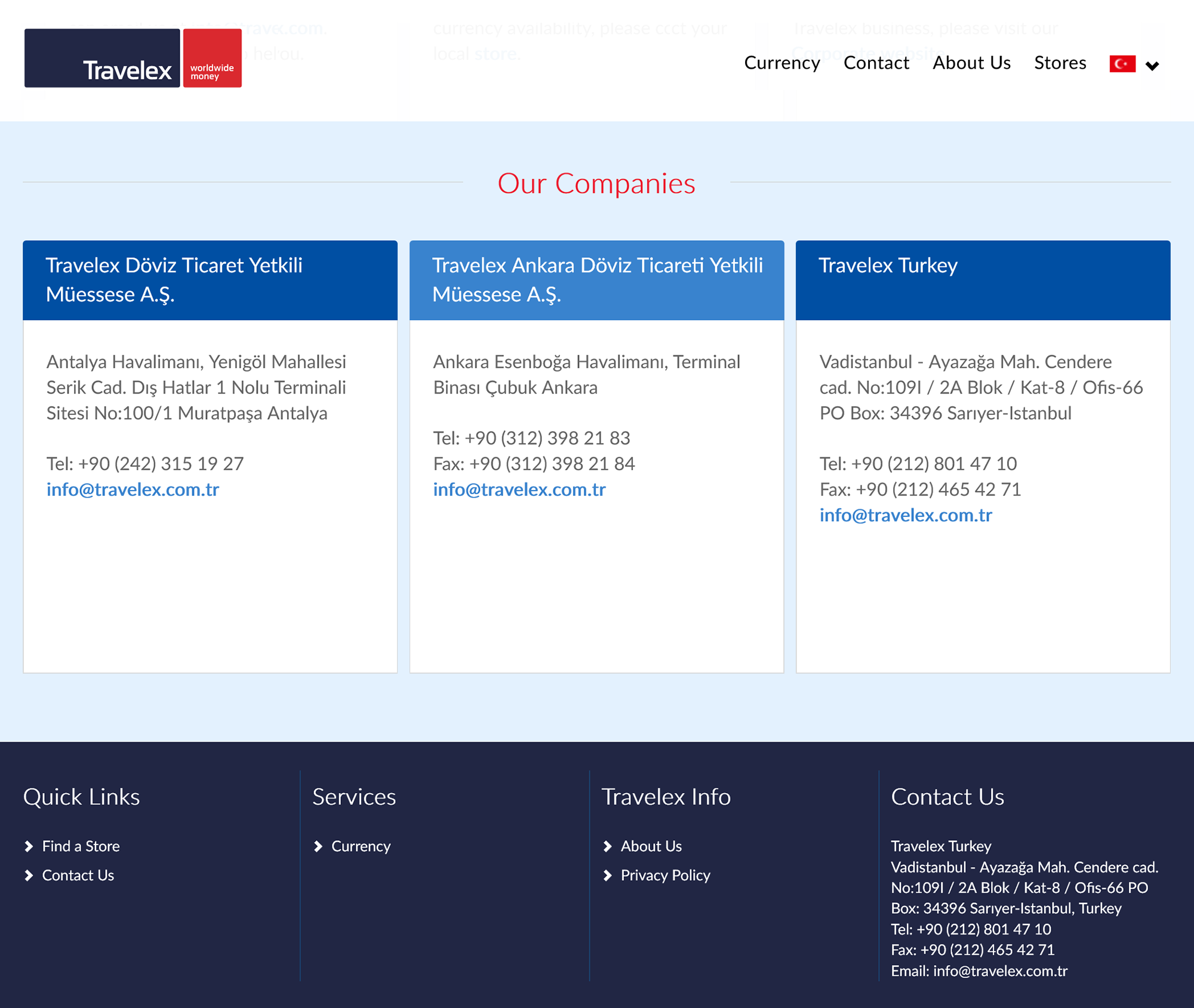Click the Turkish flag language icon
Screen dimensions: 1194x1008
(1122, 64)
